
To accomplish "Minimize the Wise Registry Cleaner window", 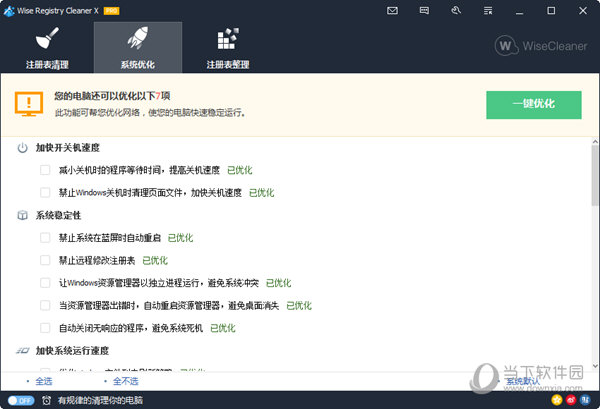I will coord(519,11).
